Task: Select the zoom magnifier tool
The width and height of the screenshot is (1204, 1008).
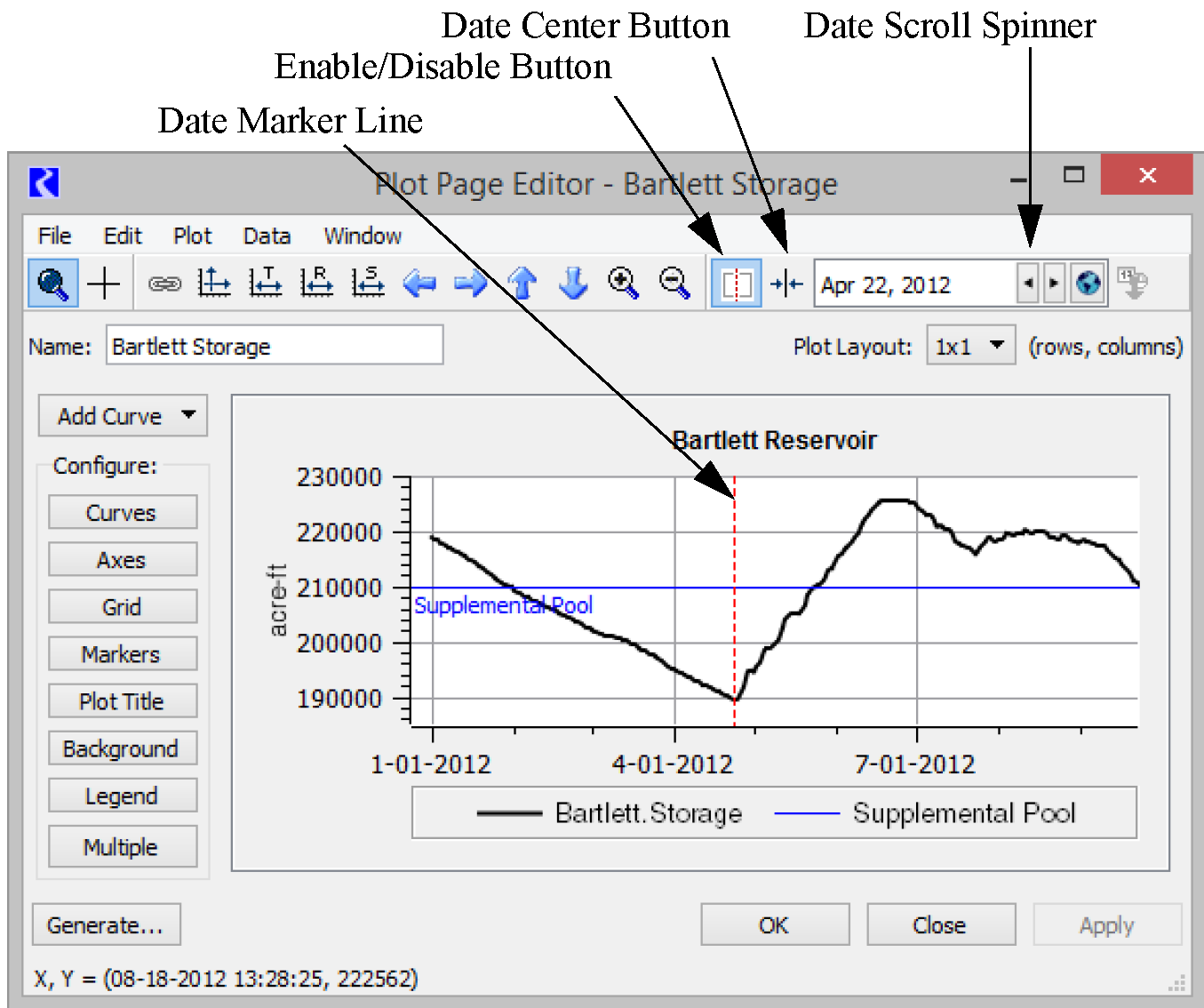Action: click(52, 284)
